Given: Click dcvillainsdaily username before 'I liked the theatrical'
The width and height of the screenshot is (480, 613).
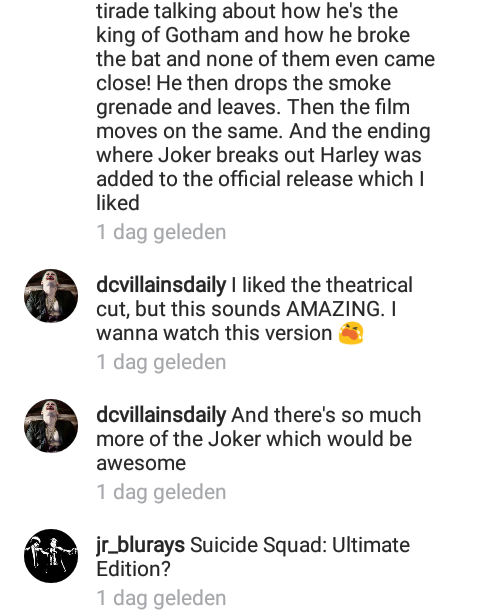Looking at the screenshot, I should [161, 285].
